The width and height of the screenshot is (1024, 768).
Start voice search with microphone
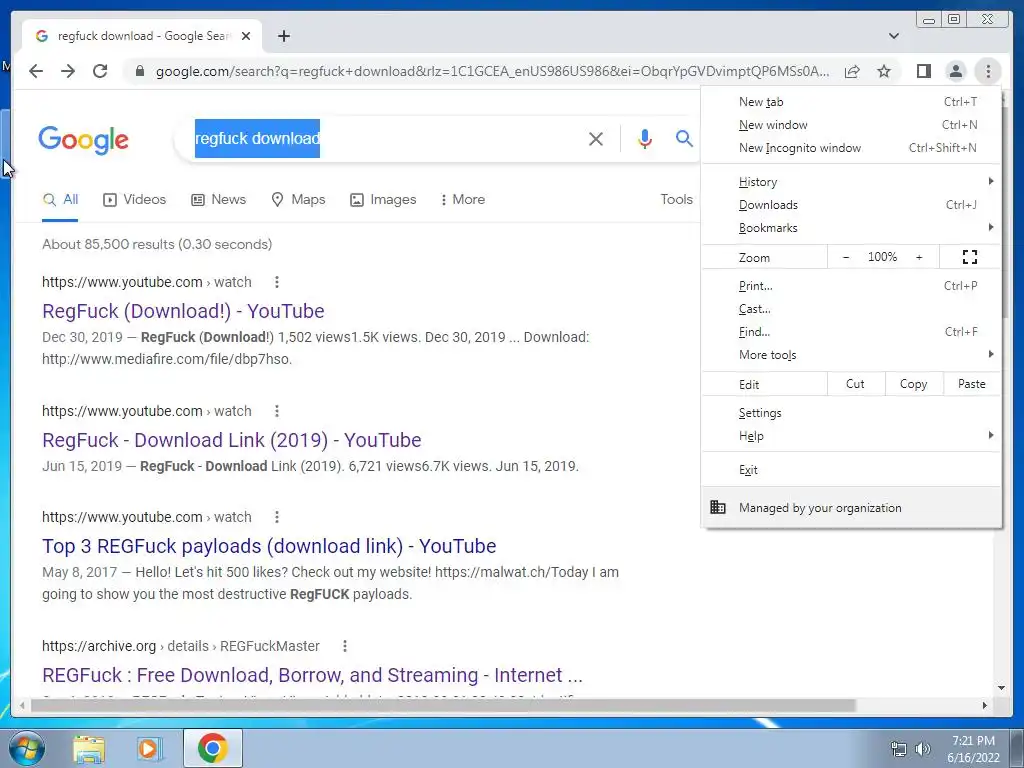(645, 138)
